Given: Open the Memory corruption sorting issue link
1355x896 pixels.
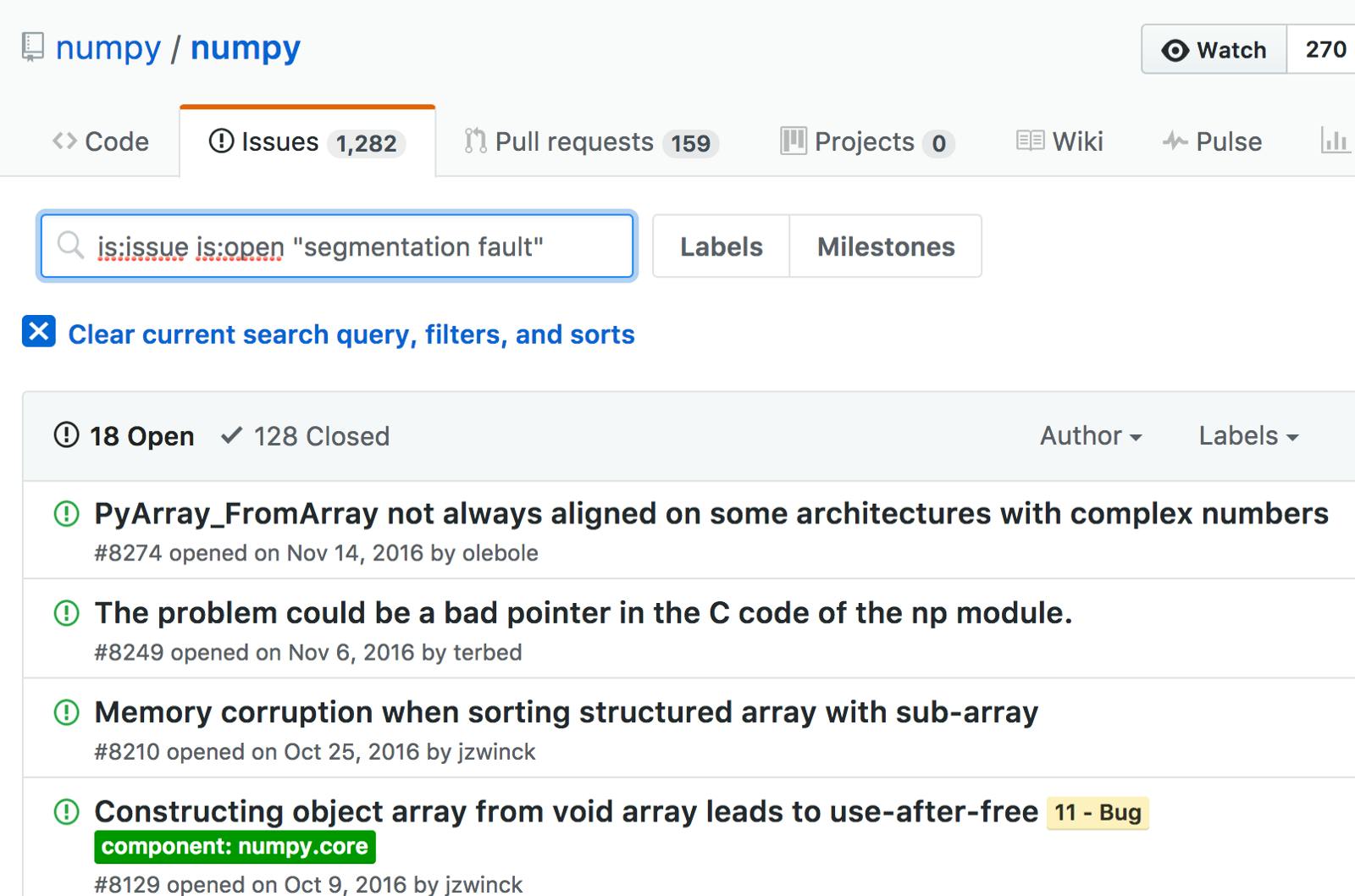Looking at the screenshot, I should pyautogui.click(x=566, y=712).
